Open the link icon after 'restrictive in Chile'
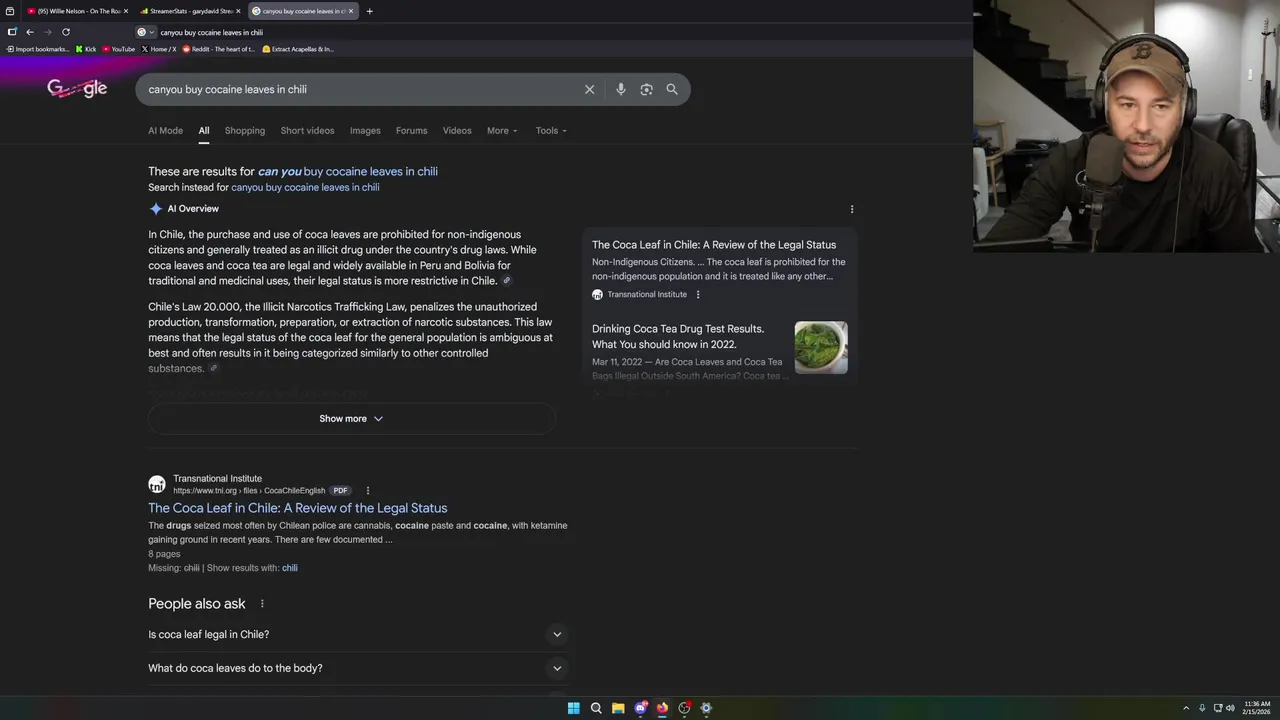The width and height of the screenshot is (1280, 720). click(x=506, y=281)
